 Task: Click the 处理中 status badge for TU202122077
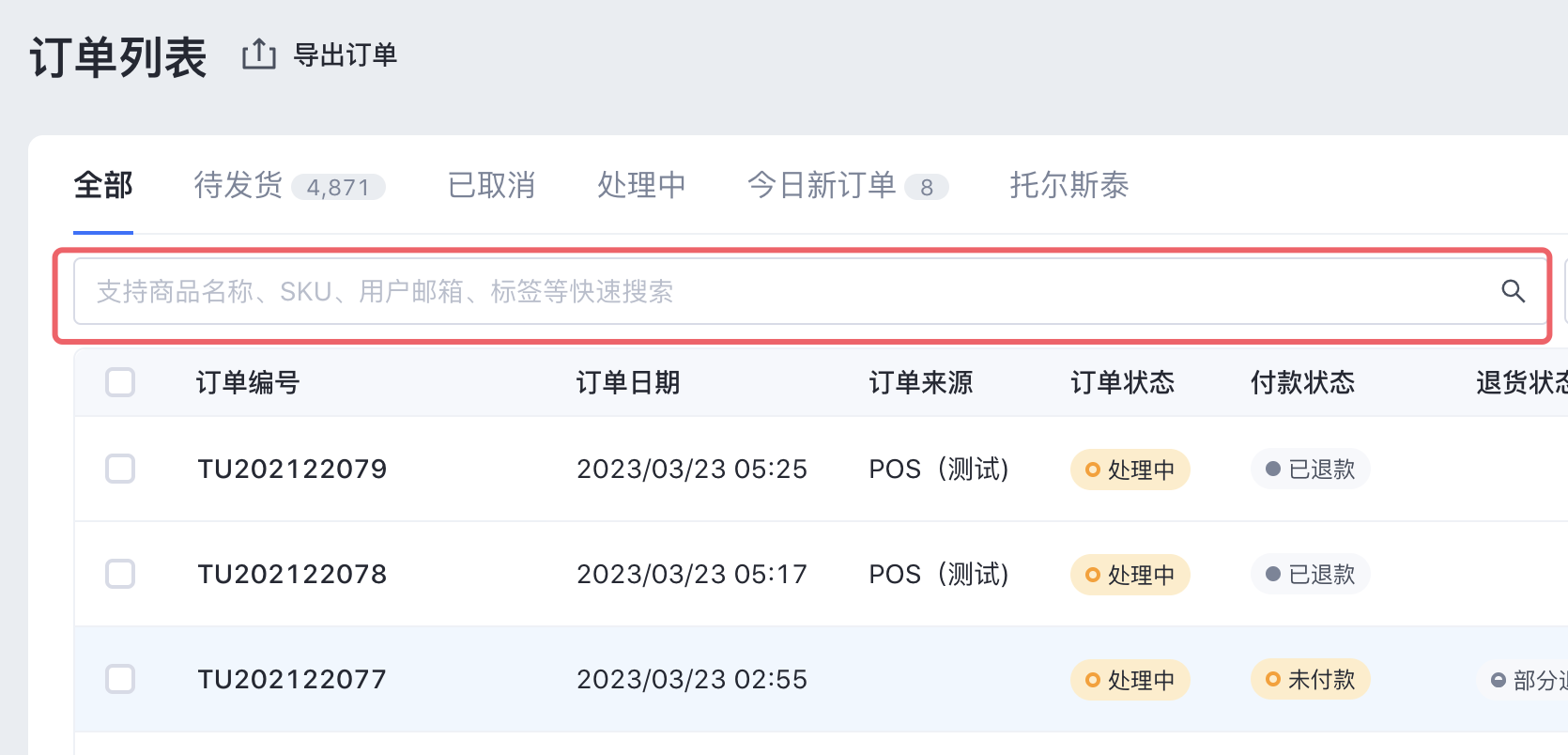pos(1130,680)
